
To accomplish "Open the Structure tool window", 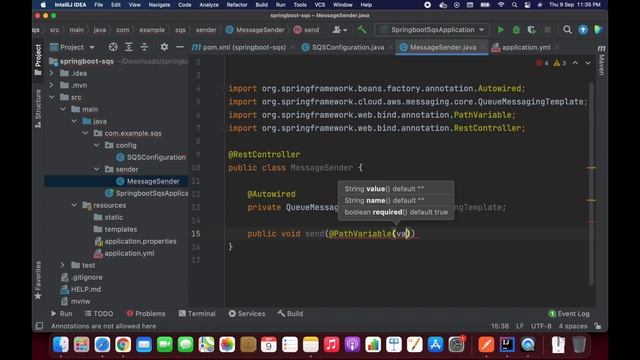I will 38,108.
